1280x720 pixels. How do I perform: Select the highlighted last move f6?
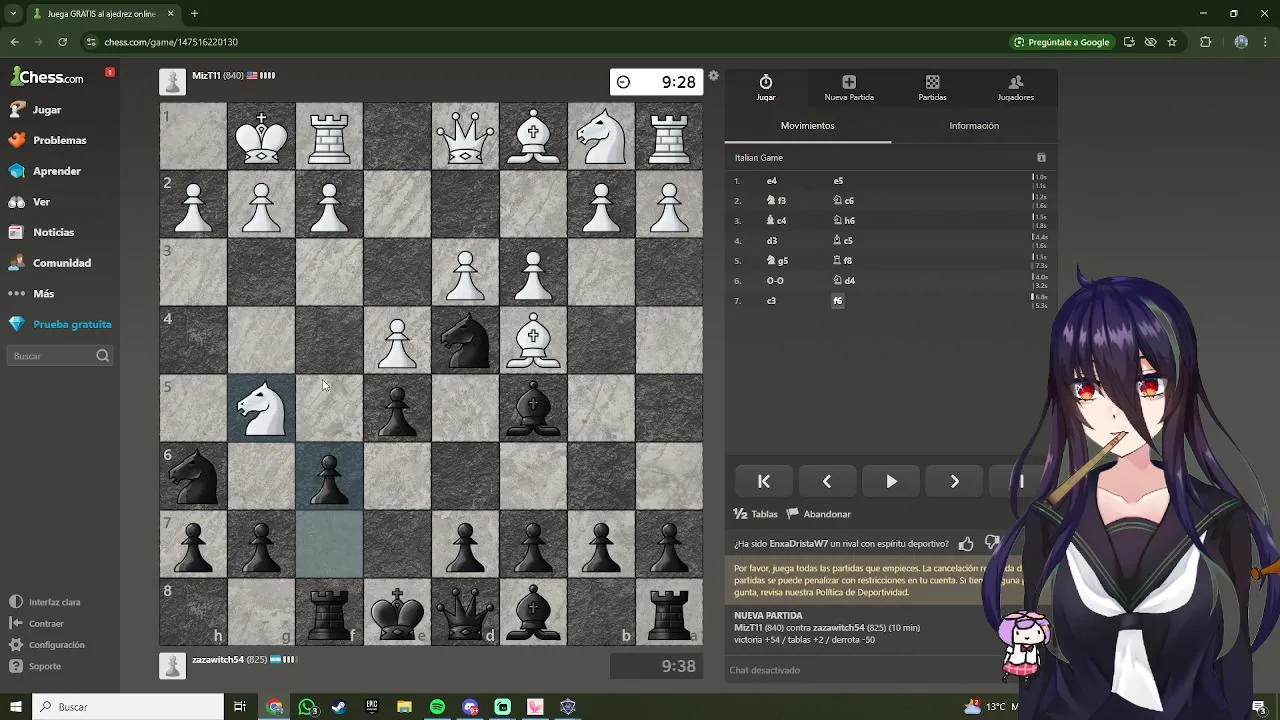click(838, 301)
